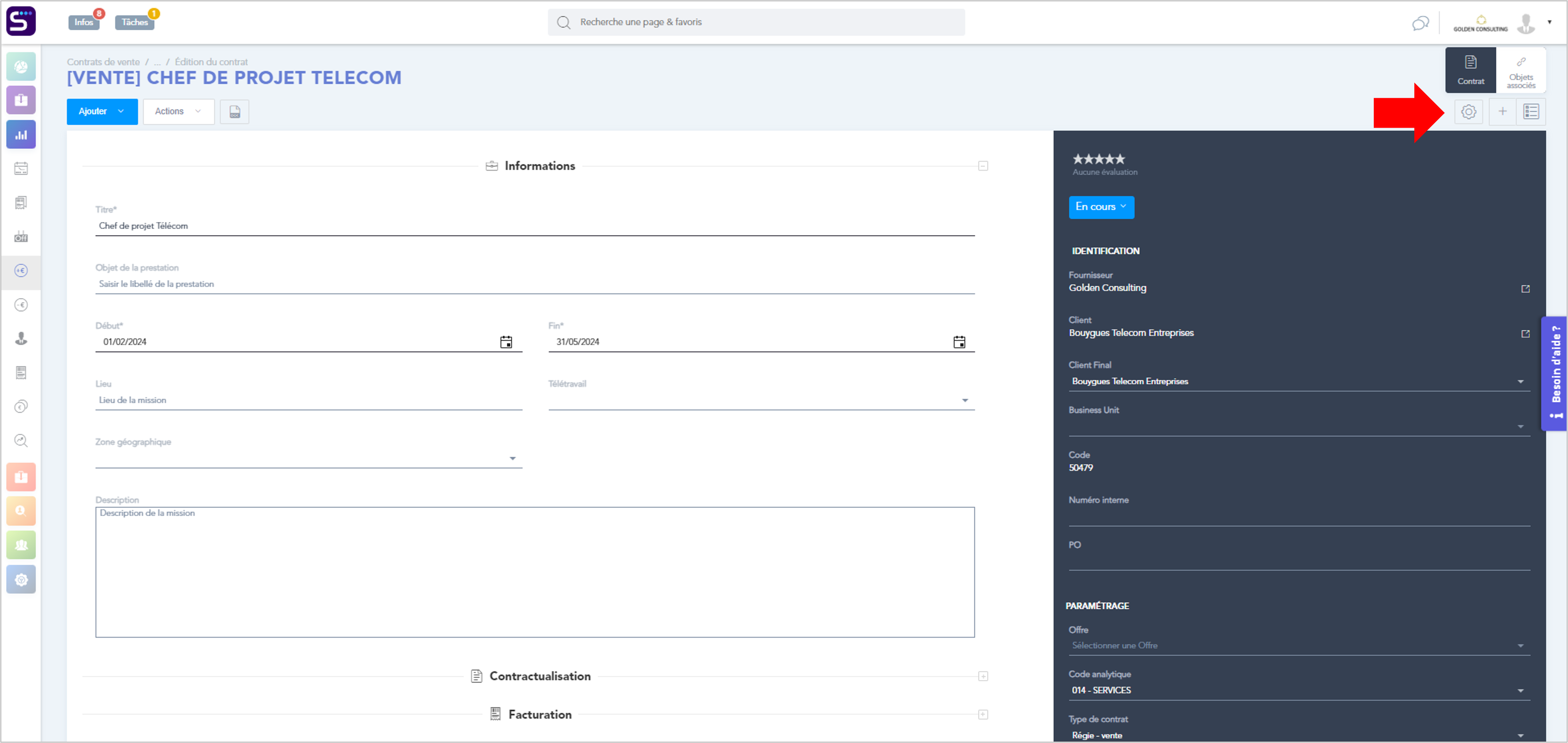
Task: Click the purple S application logo
Action: pos(21,21)
